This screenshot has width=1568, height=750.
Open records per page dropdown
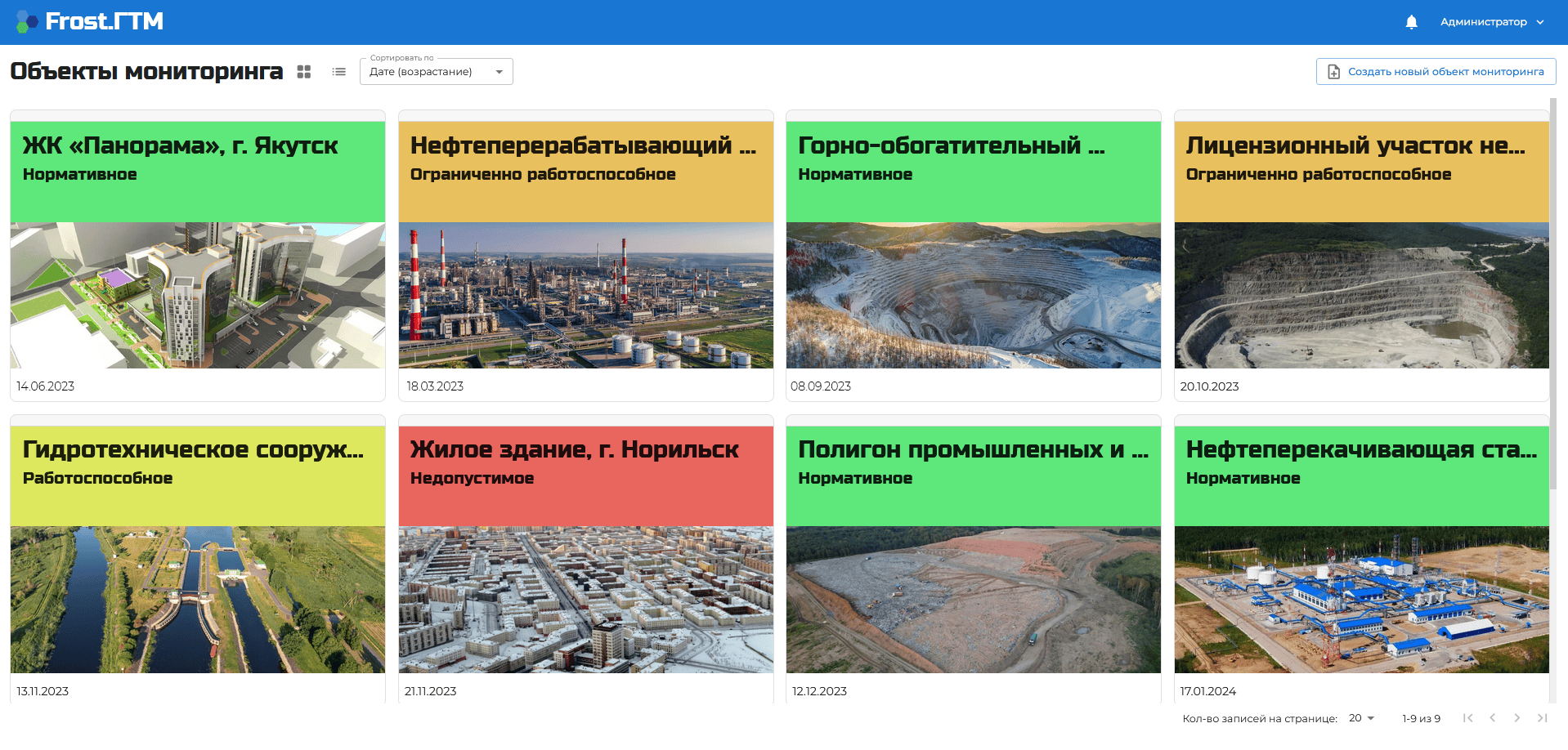(x=1361, y=718)
